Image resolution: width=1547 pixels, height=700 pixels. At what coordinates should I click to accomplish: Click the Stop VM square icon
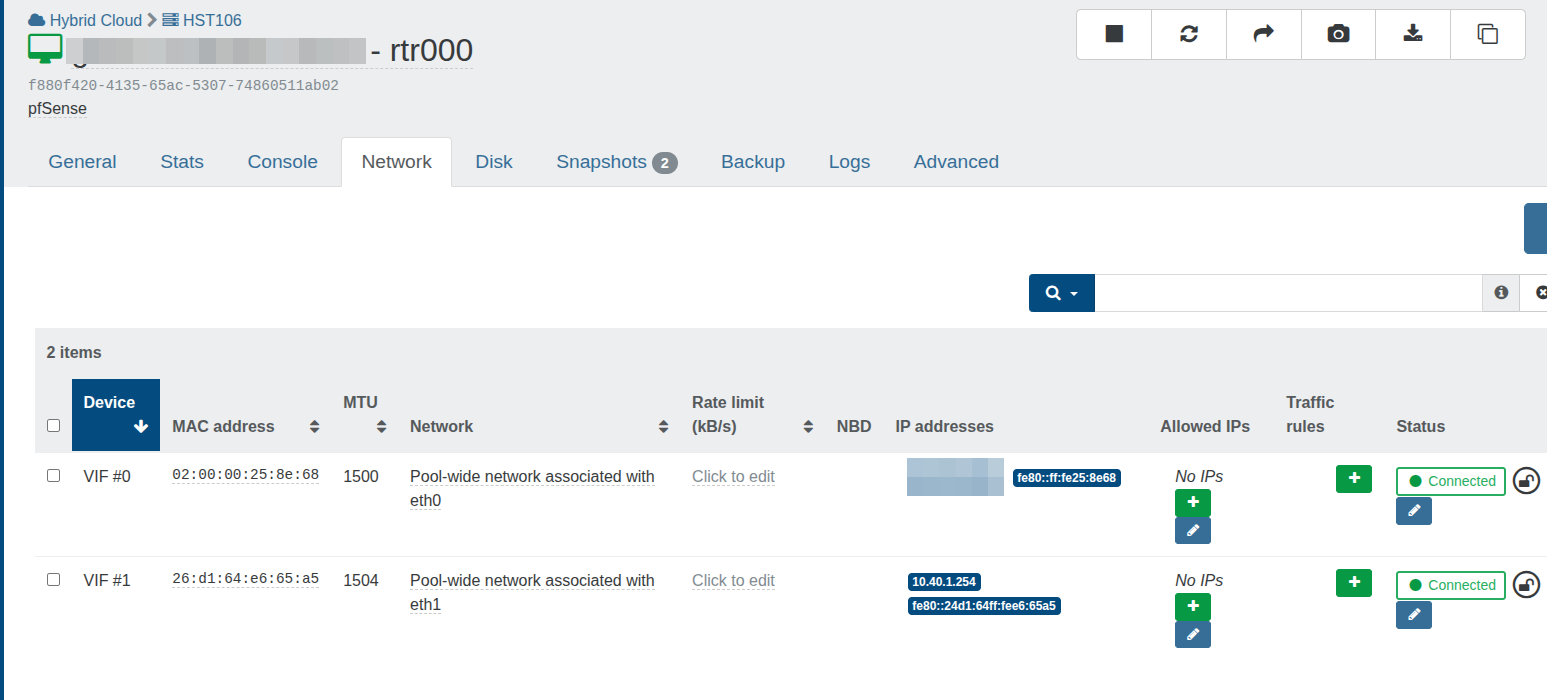pos(1114,34)
